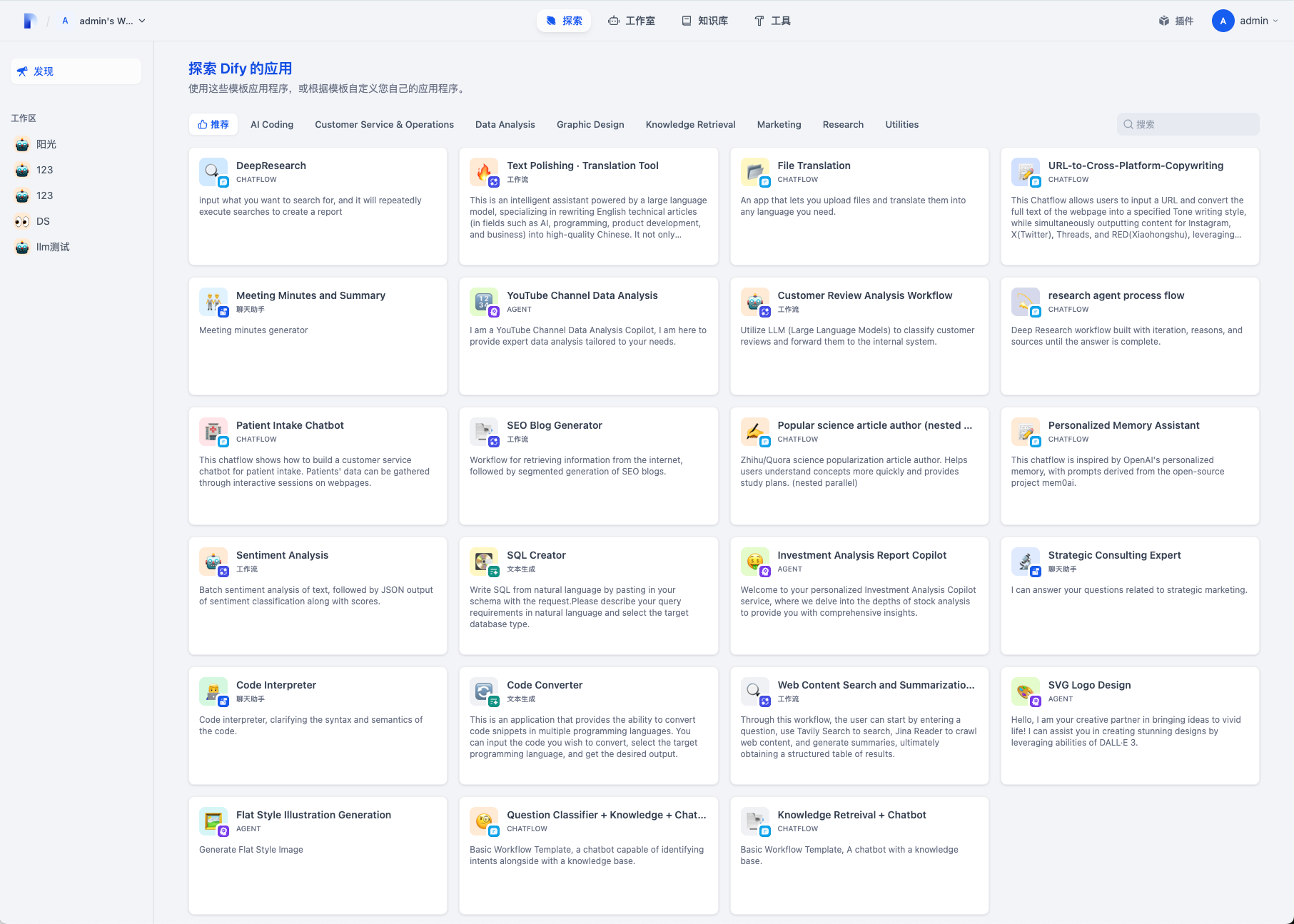Open the 知识库 tab
1294x924 pixels.
click(x=705, y=21)
